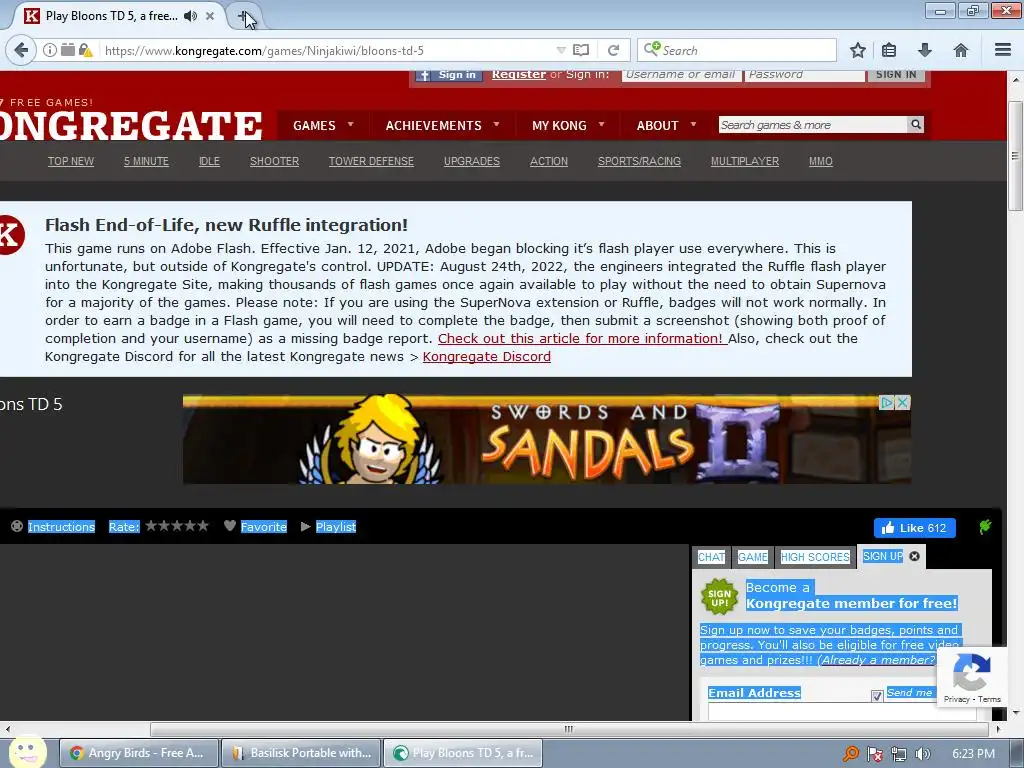
Task: Focus the Password field
Action: click(805, 75)
